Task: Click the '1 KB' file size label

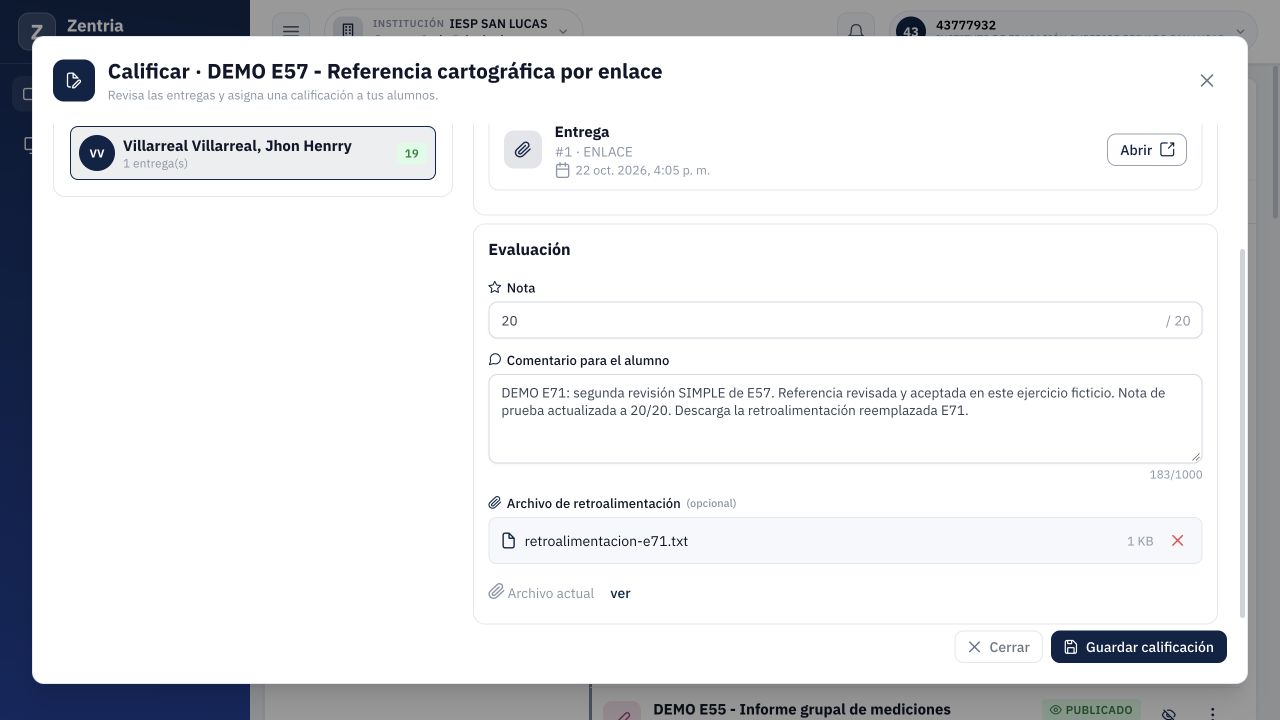Action: [1140, 541]
